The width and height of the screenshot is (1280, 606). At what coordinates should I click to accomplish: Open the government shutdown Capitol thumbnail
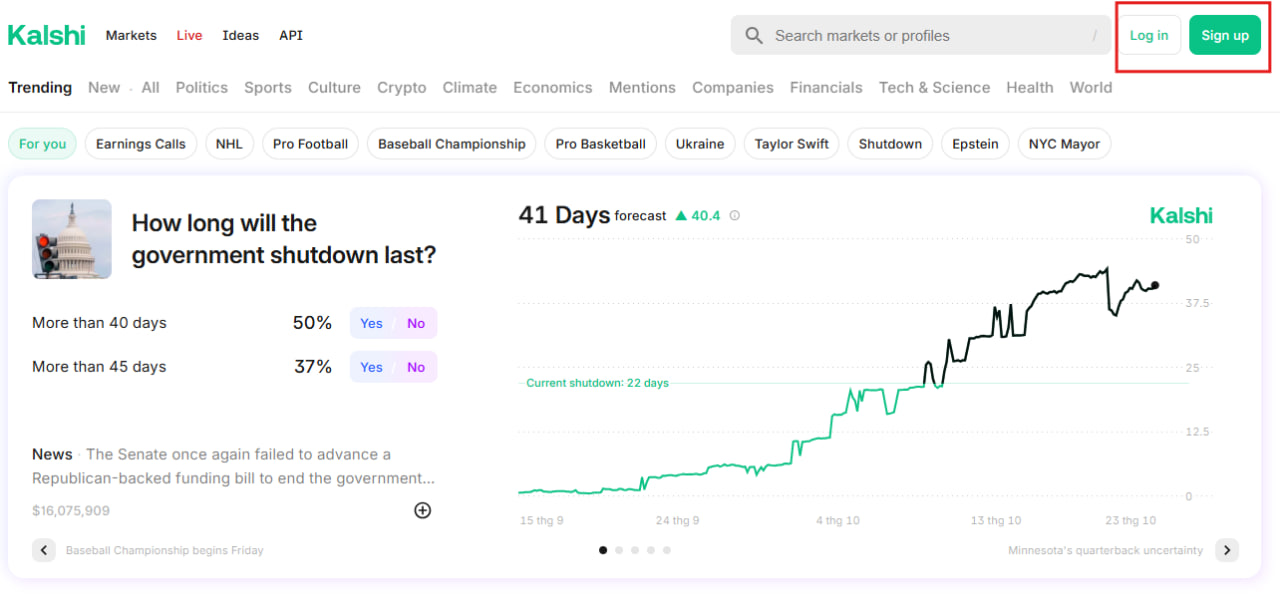point(72,238)
